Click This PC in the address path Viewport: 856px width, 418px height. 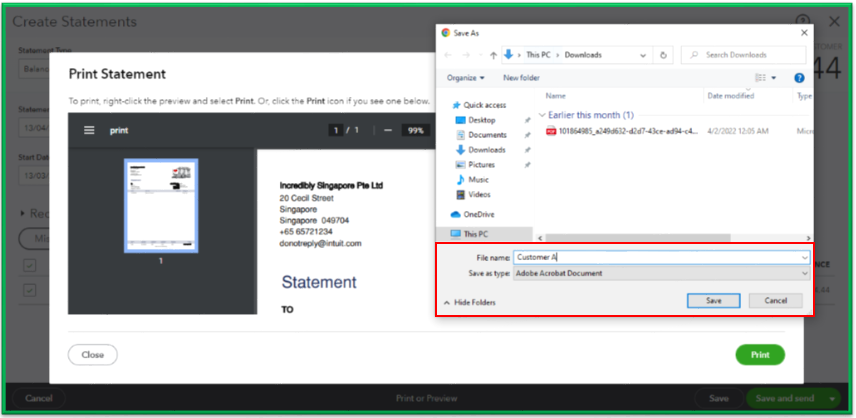(x=538, y=55)
